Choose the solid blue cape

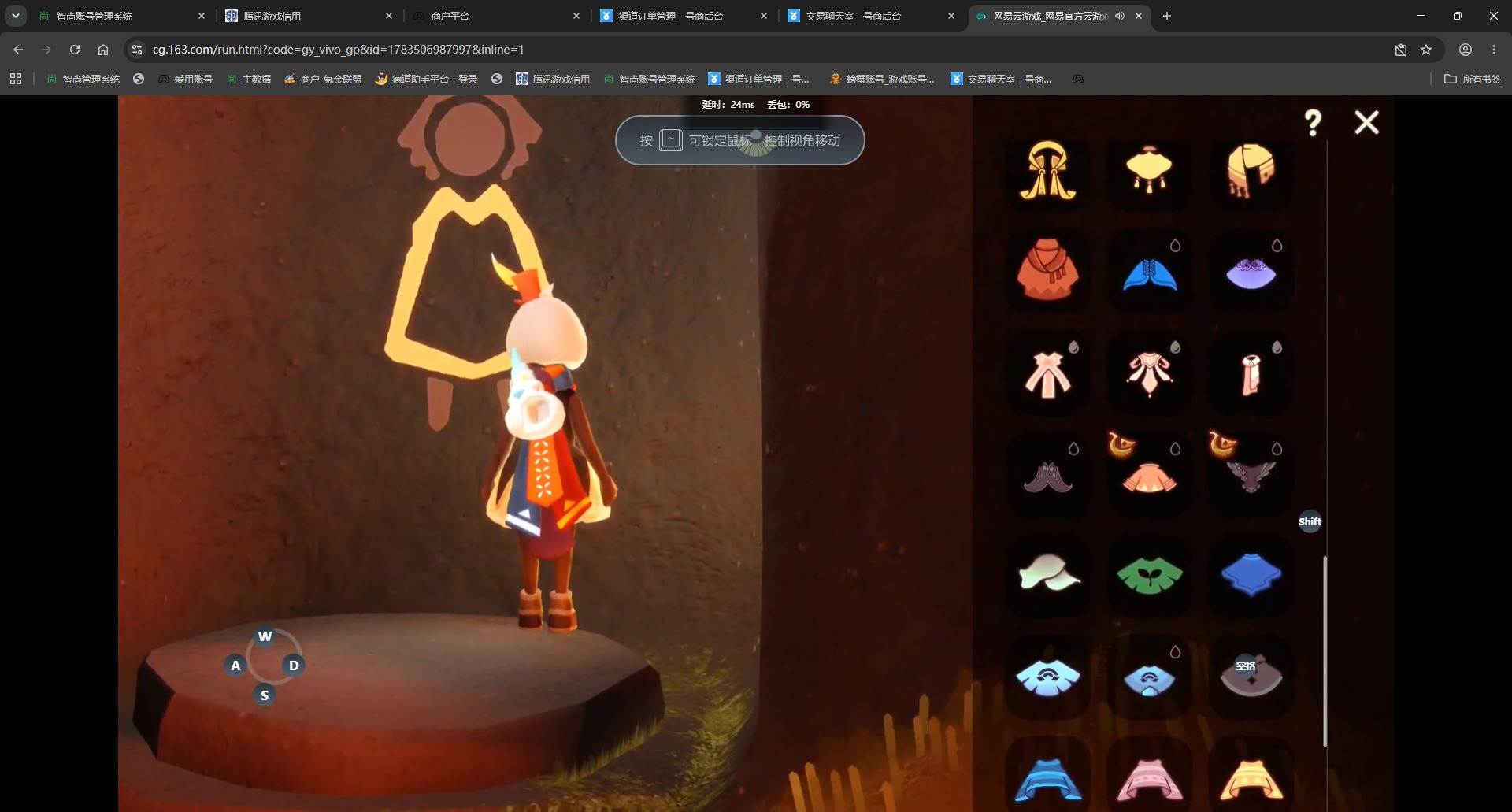[x=1251, y=574]
